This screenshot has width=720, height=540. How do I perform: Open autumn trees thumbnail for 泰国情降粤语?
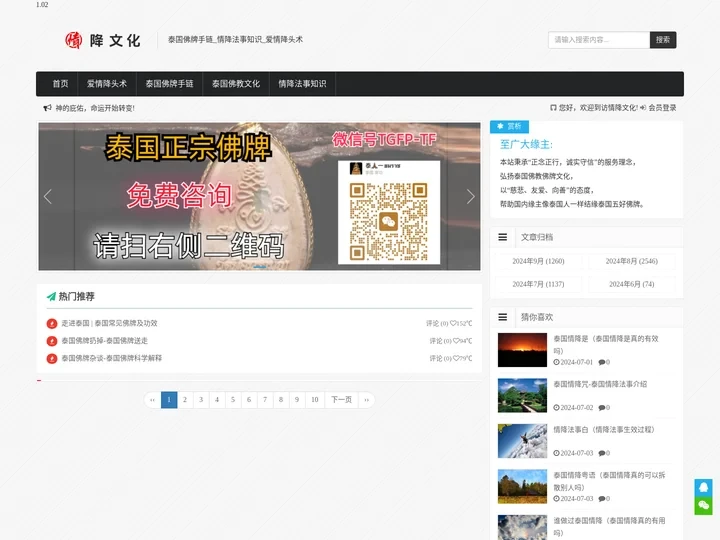pos(522,487)
